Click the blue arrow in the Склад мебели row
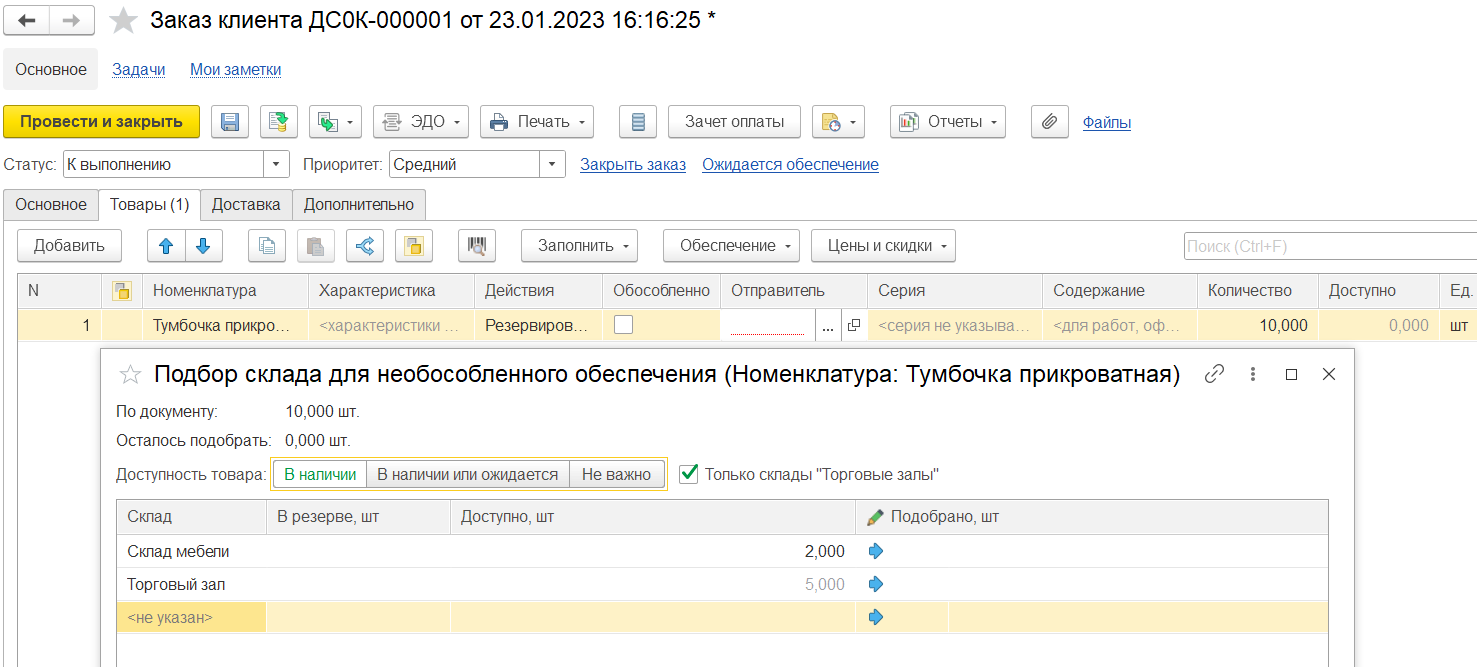The image size is (1477, 667). click(x=876, y=551)
